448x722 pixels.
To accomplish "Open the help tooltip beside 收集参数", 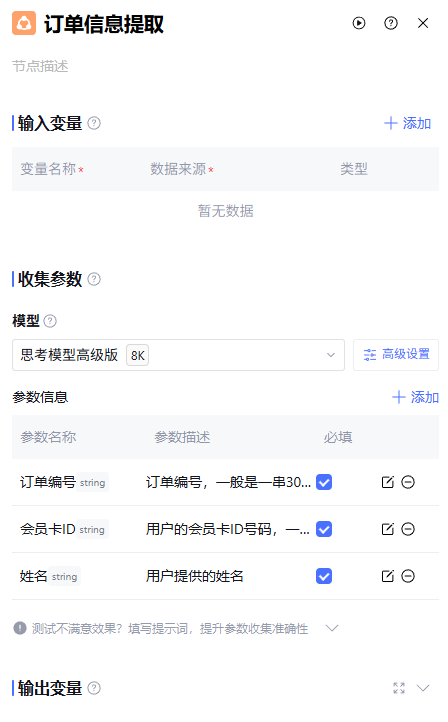I will click(94, 279).
